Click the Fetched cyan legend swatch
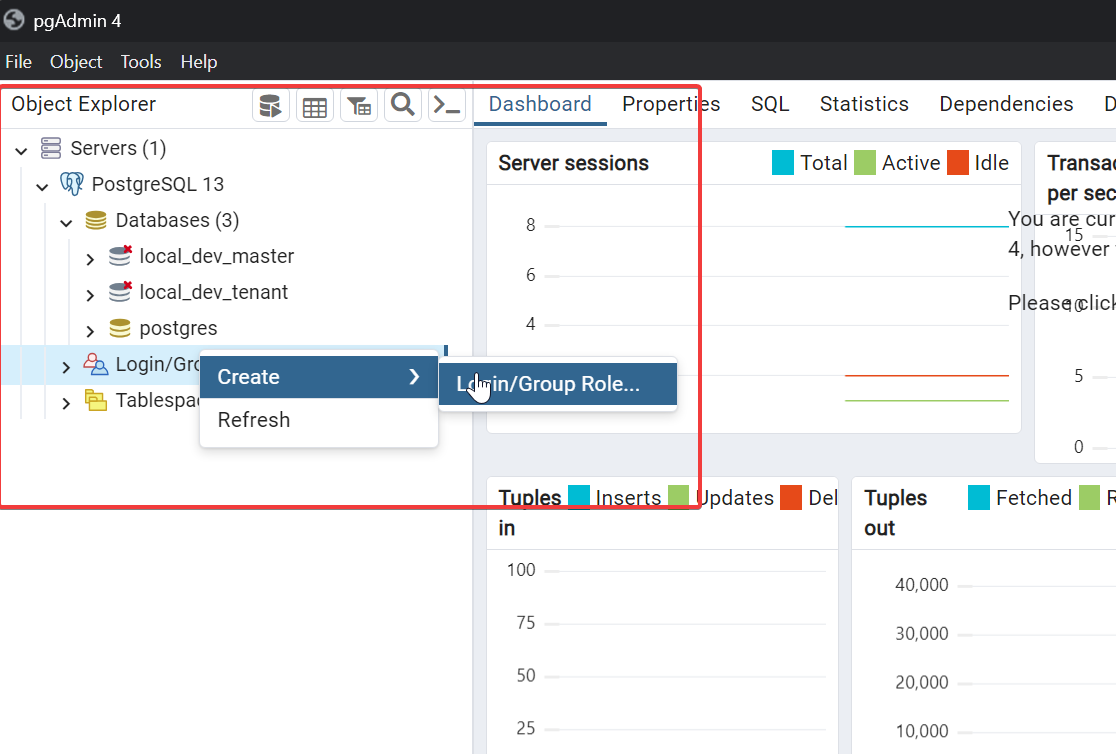The height and width of the screenshot is (754, 1116). tap(979, 497)
